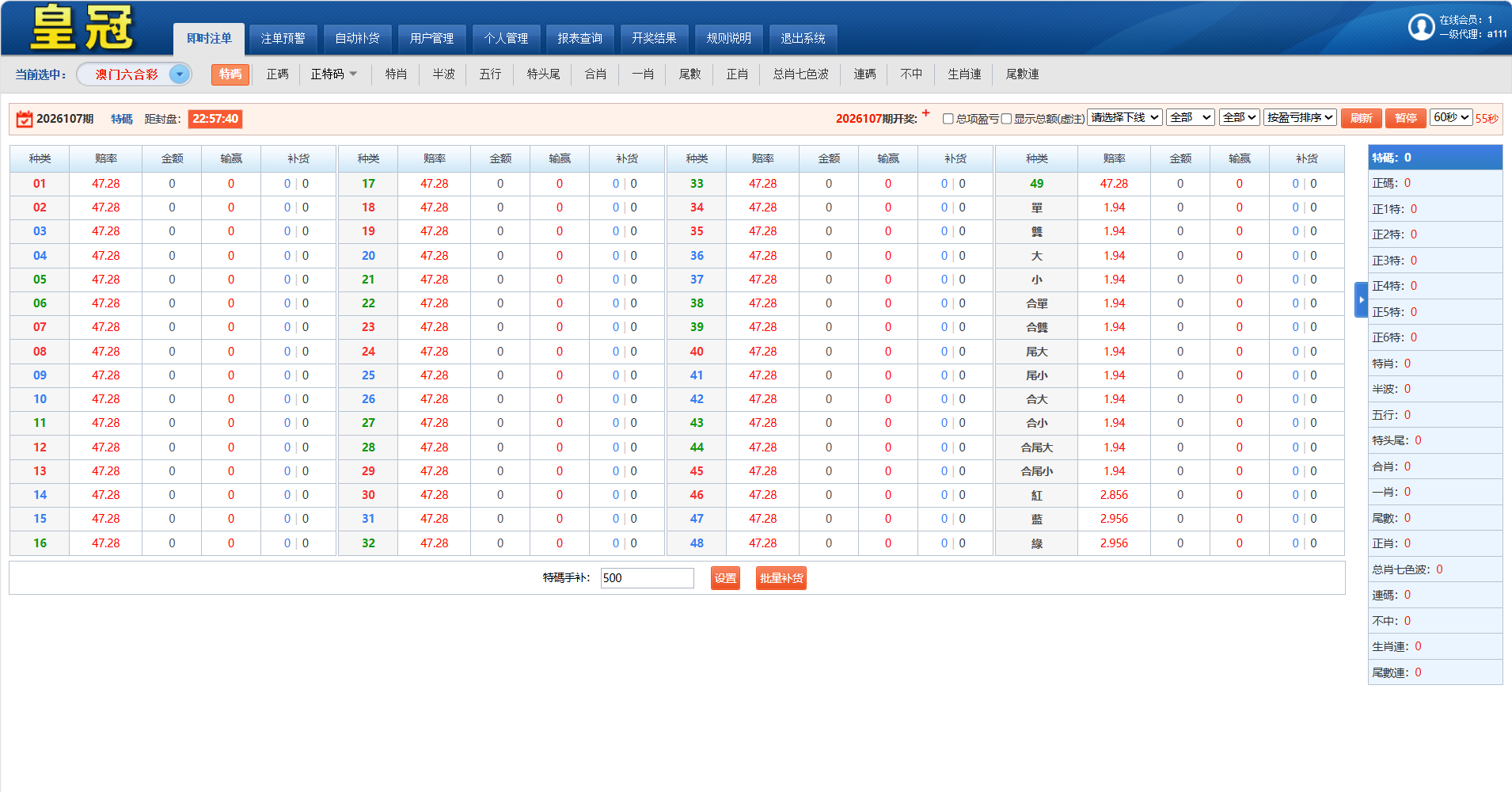
Task: Expand the right side panel arrow handle
Action: (1361, 299)
